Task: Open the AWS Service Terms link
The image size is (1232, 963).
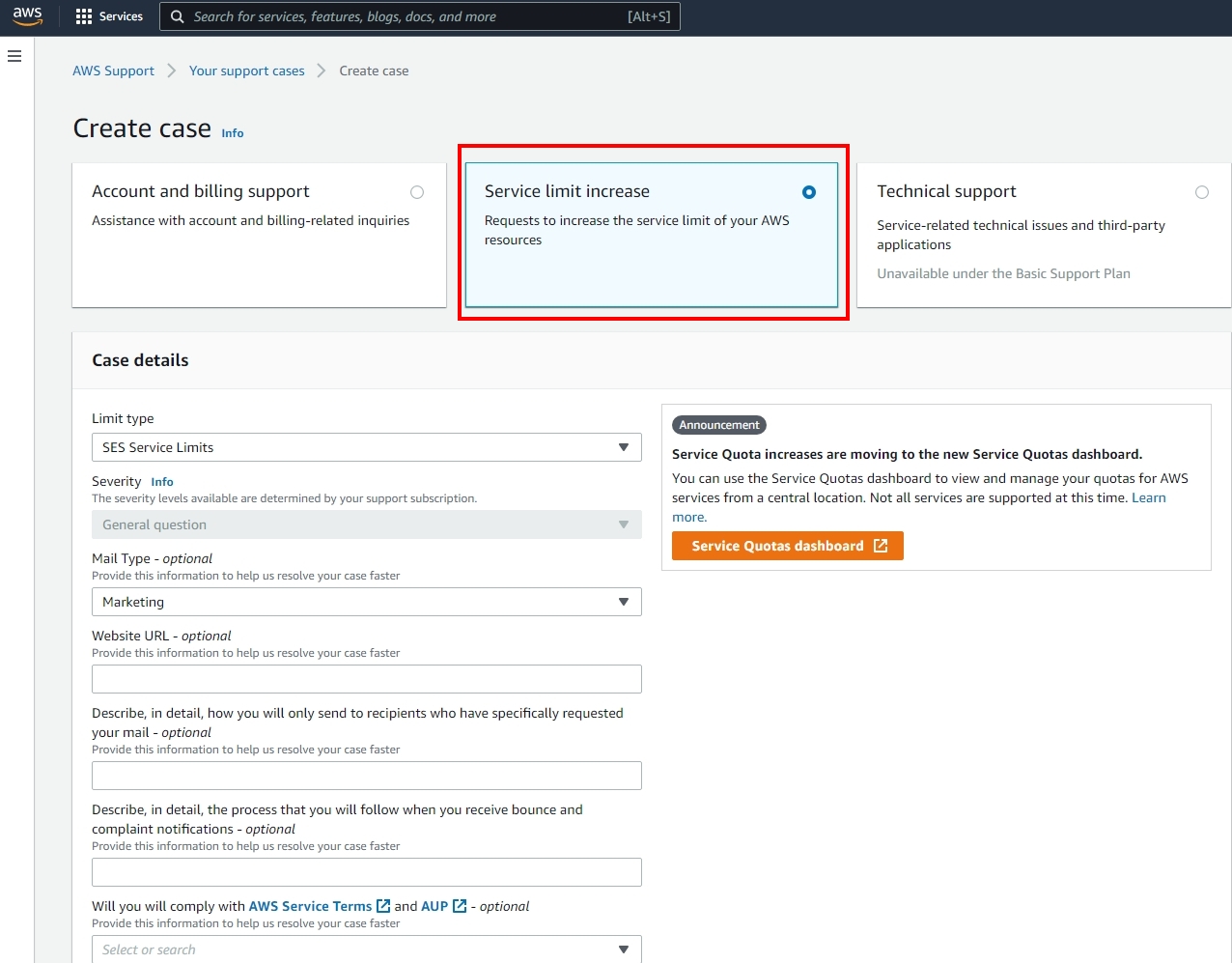Action: (x=310, y=906)
